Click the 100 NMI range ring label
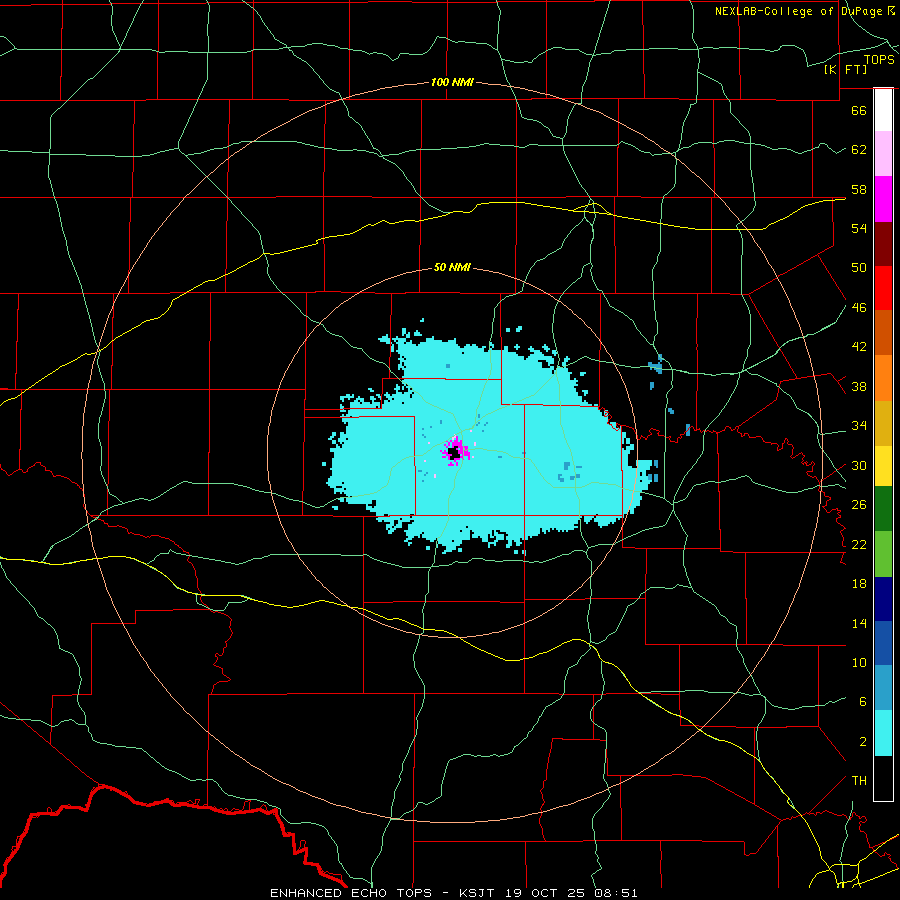Image resolution: width=900 pixels, height=900 pixels. pyautogui.click(x=452, y=82)
